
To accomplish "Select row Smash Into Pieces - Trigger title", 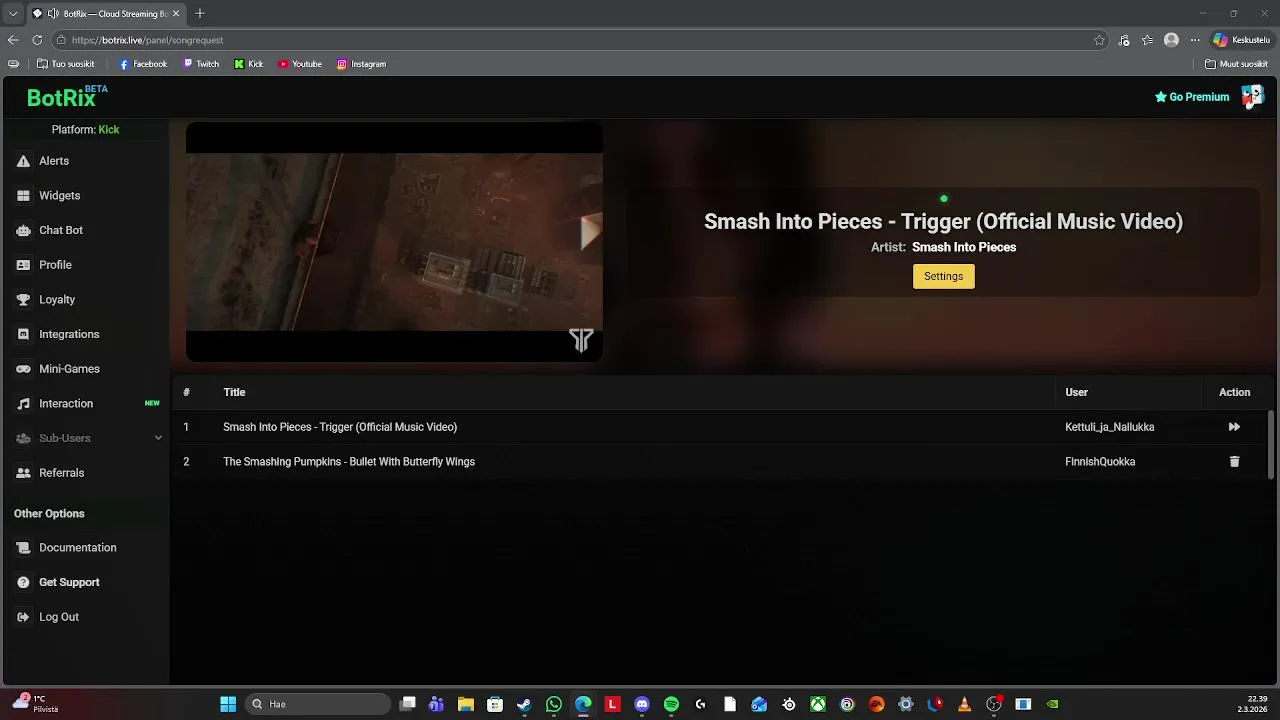I will point(340,427).
